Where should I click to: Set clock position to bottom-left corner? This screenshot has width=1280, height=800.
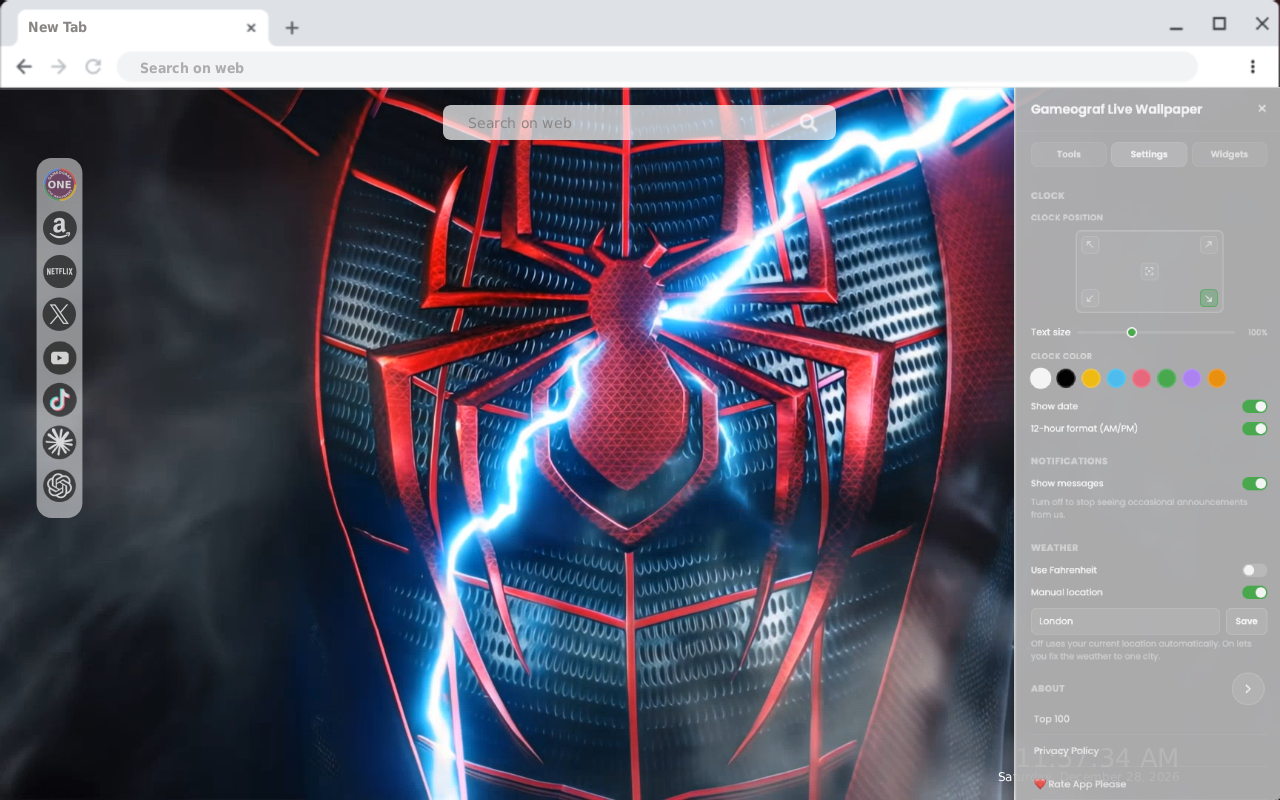click(1090, 298)
